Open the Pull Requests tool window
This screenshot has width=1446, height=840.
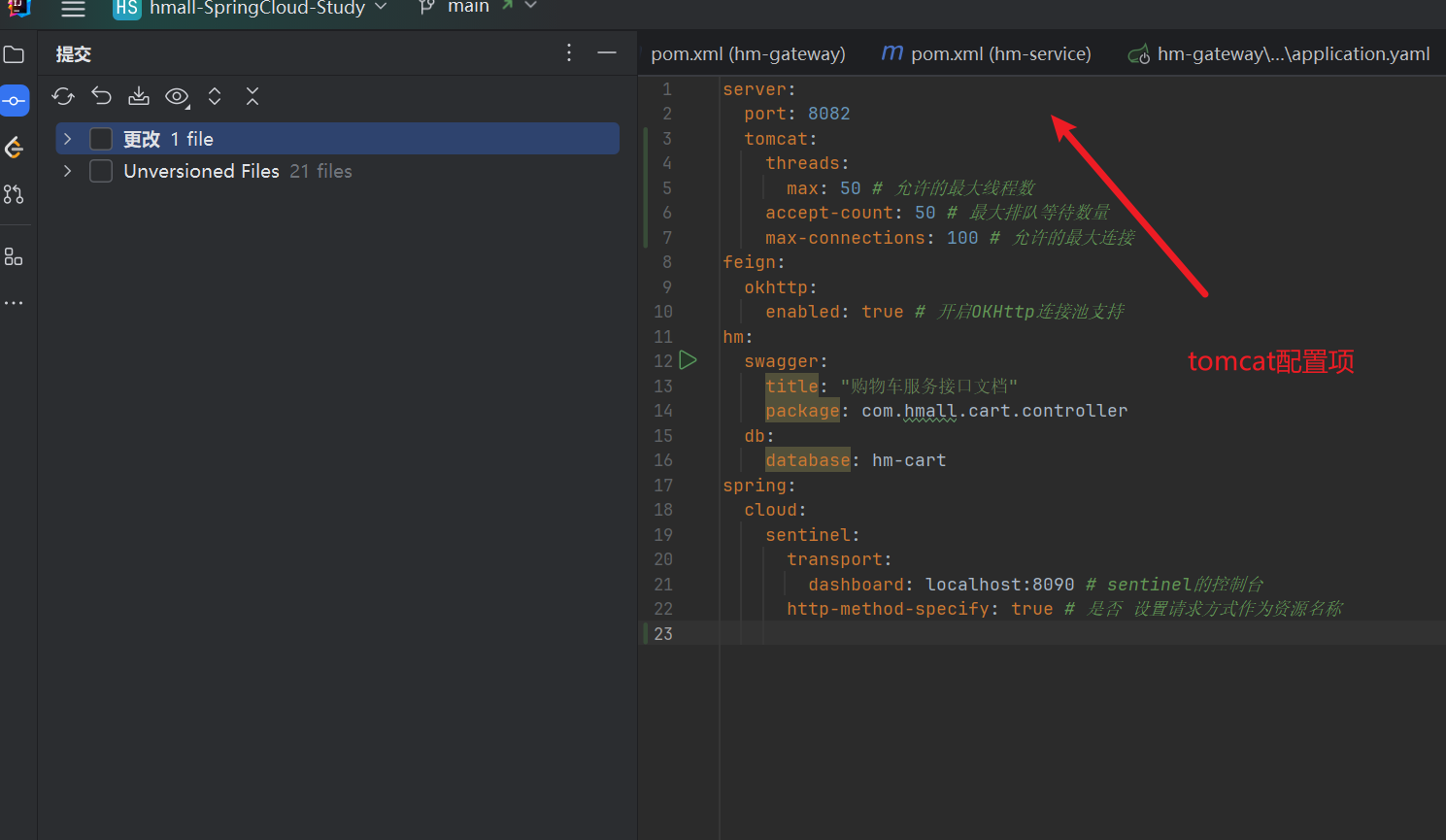pyautogui.click(x=14, y=194)
